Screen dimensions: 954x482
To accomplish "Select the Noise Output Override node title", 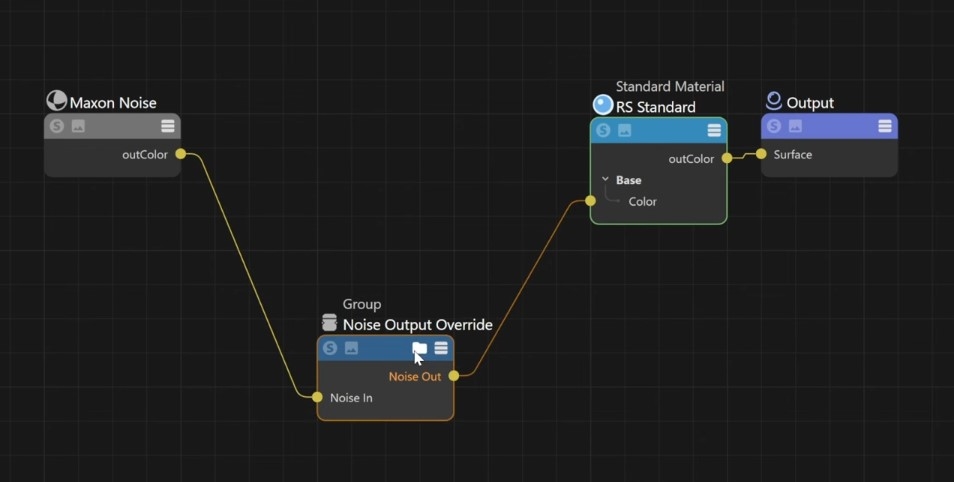I will pos(417,325).
